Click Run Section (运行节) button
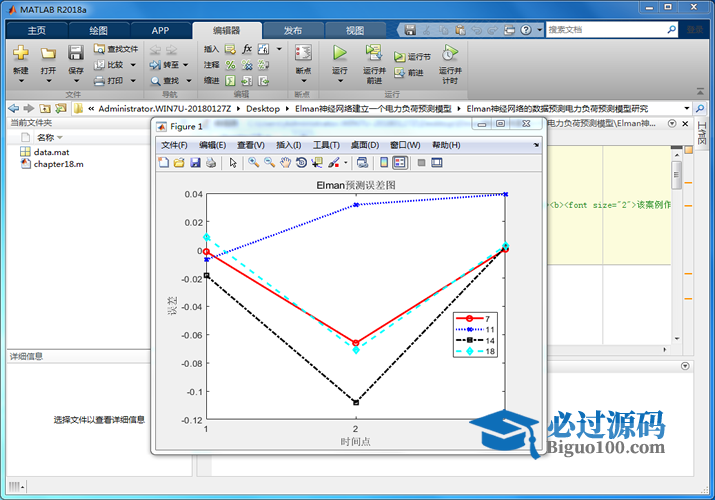The height and width of the screenshot is (500, 715). [412, 57]
